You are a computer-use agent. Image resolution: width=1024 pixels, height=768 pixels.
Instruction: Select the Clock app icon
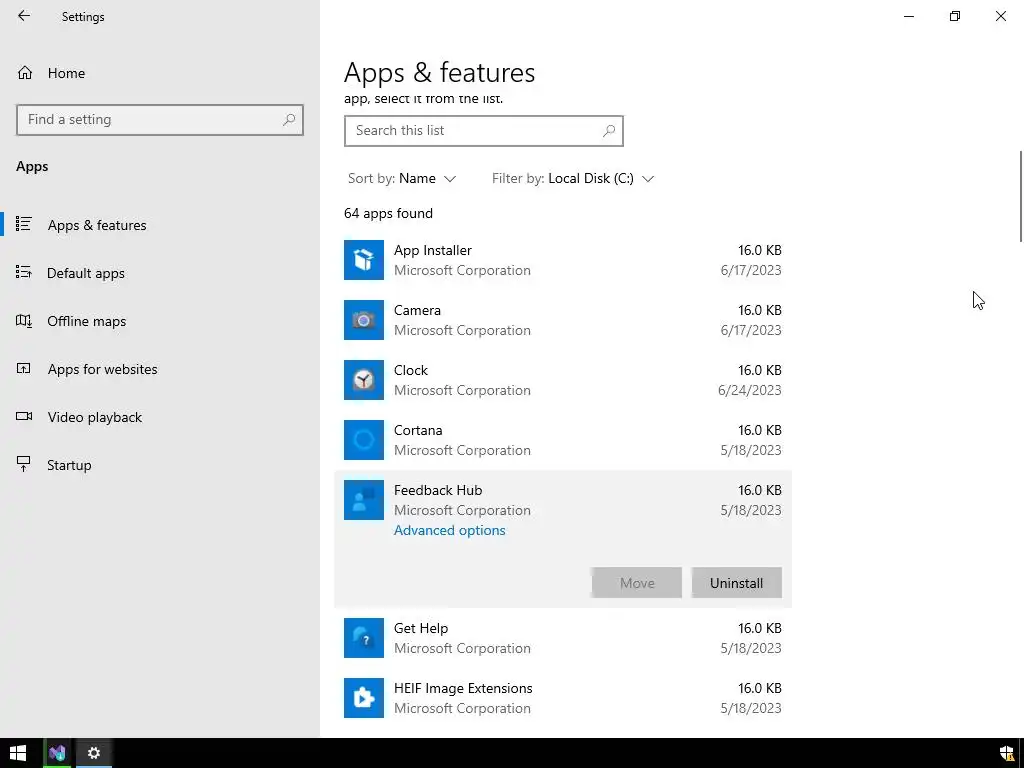tap(364, 380)
